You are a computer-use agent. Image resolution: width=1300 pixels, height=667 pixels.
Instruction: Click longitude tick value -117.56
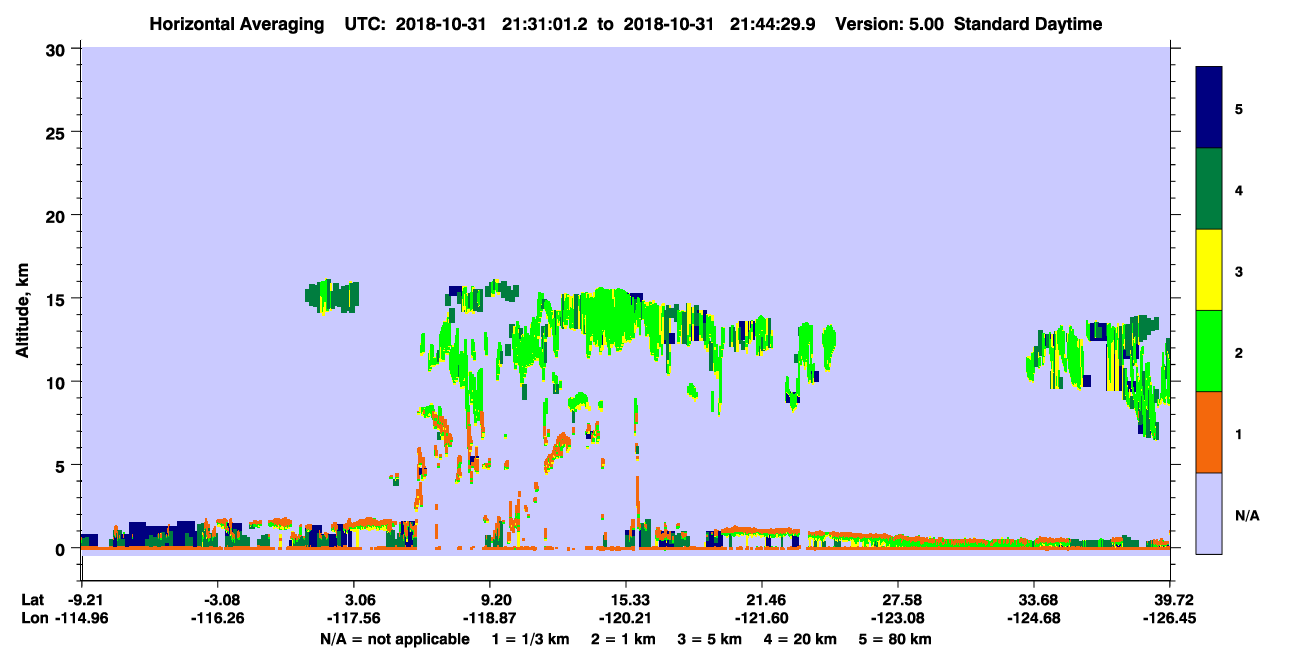click(x=353, y=618)
